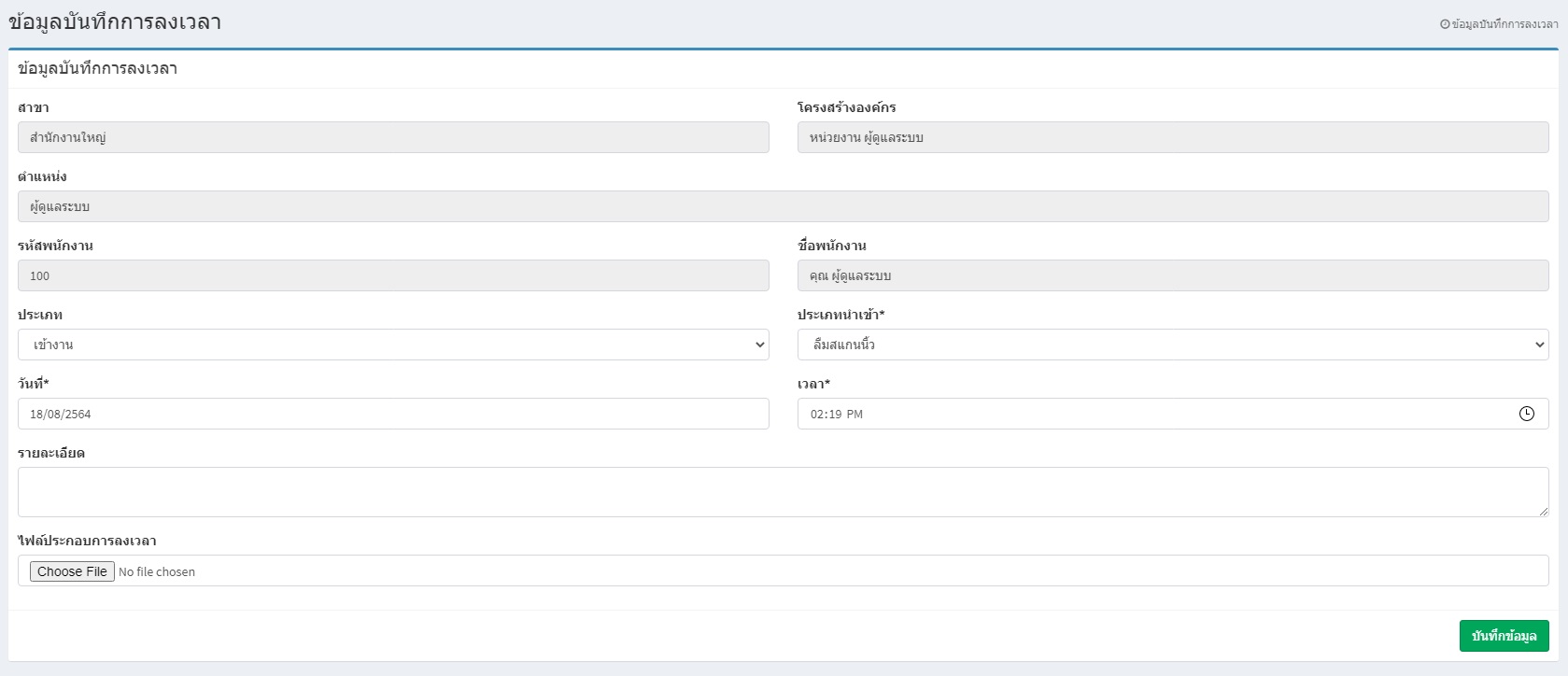The height and width of the screenshot is (676, 1568).
Task: Click the label รหัสพนักงาน
Action: pos(55,246)
